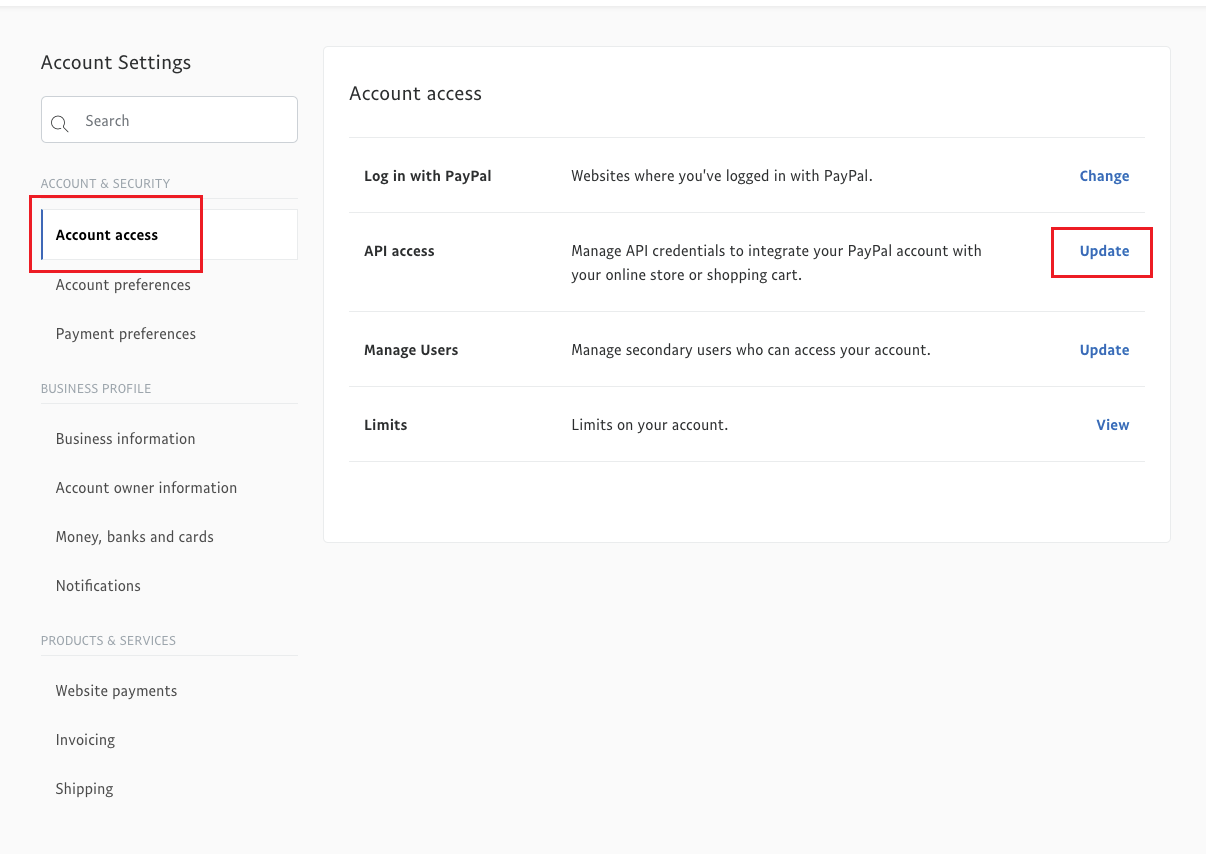The image size is (1206, 854).
Task: Click Update next to API access
Action: point(1104,251)
